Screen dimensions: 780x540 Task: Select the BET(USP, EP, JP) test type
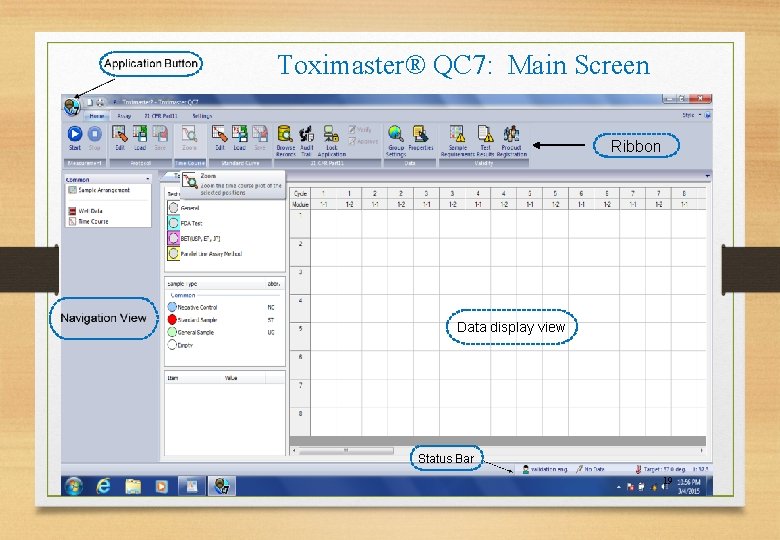(x=194, y=238)
